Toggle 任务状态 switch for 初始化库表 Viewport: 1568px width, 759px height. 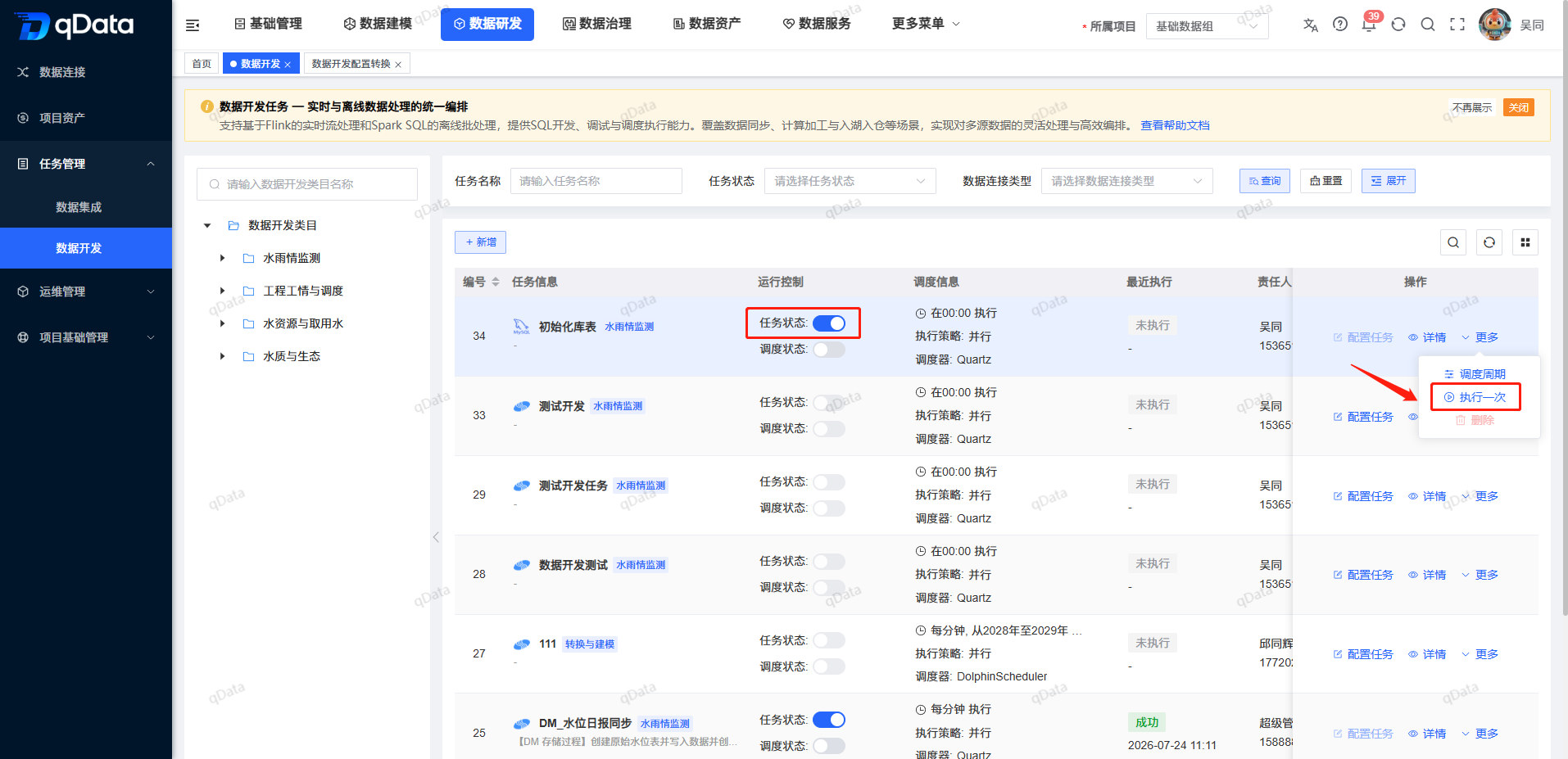pos(829,323)
